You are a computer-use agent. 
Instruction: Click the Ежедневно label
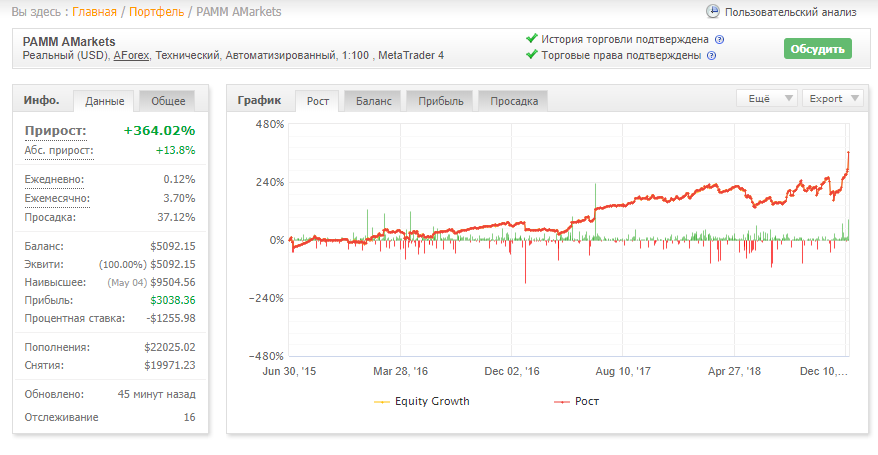54,180
